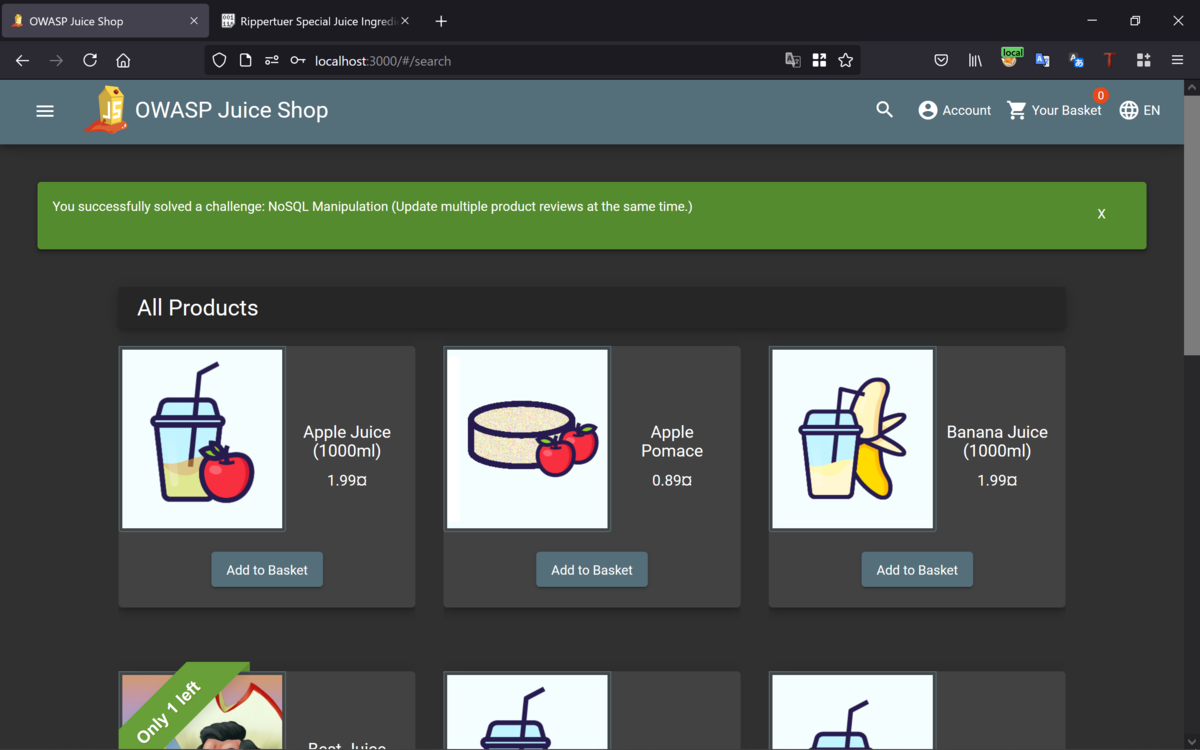
Task: Close the Rippertuer Special Juice tab
Action: 405,21
